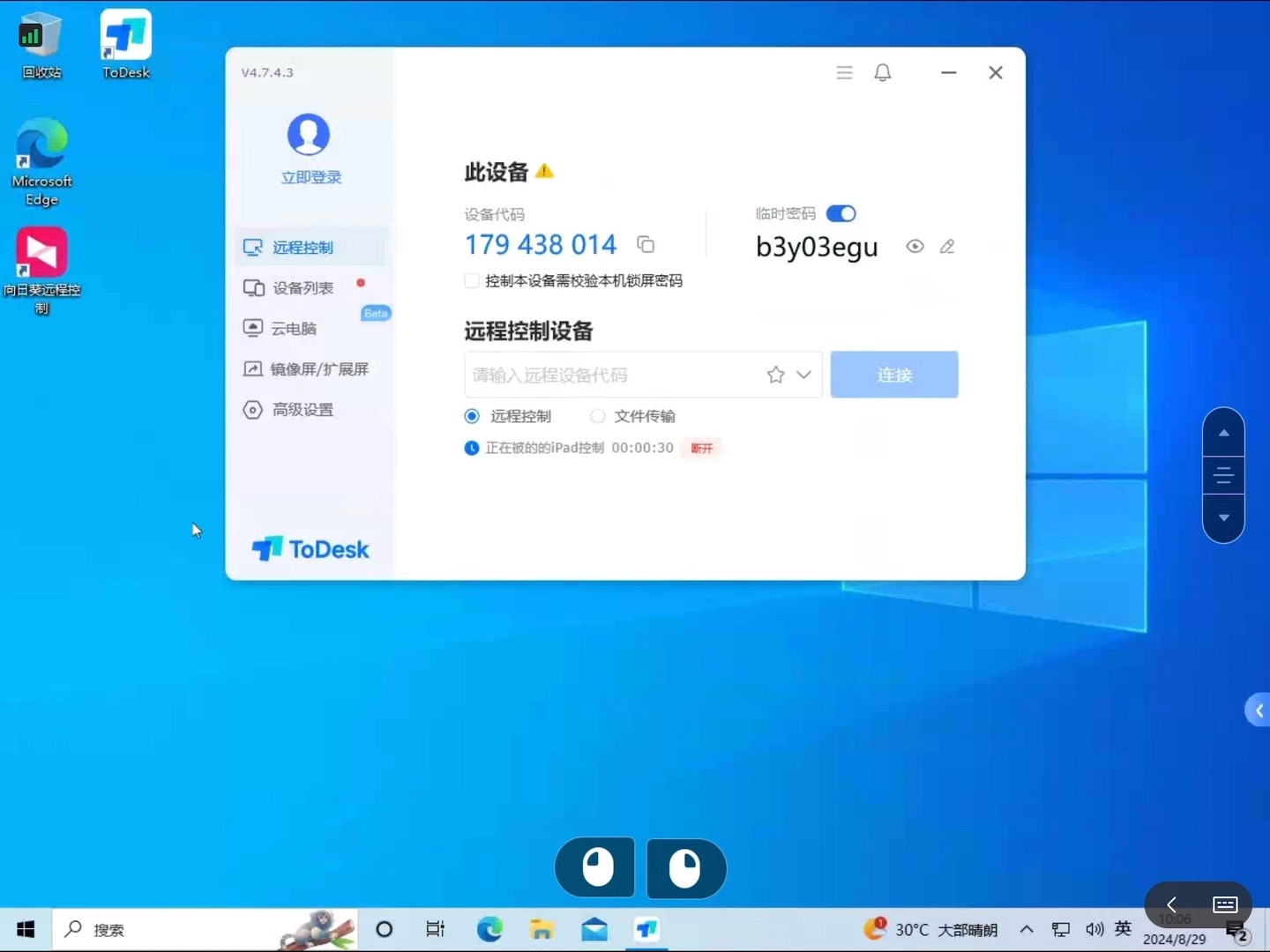1270x952 pixels.
Task: Click the menu lines on the floating scroll control
Action: (x=1223, y=476)
